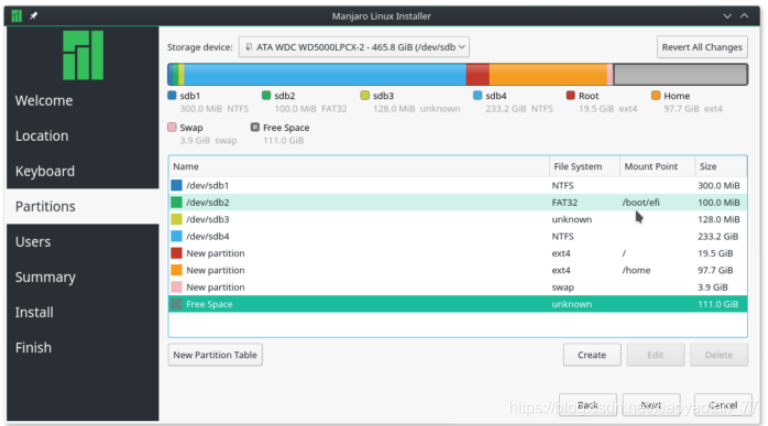768x426 pixels.
Task: Click the Cancel button
Action: (723, 405)
